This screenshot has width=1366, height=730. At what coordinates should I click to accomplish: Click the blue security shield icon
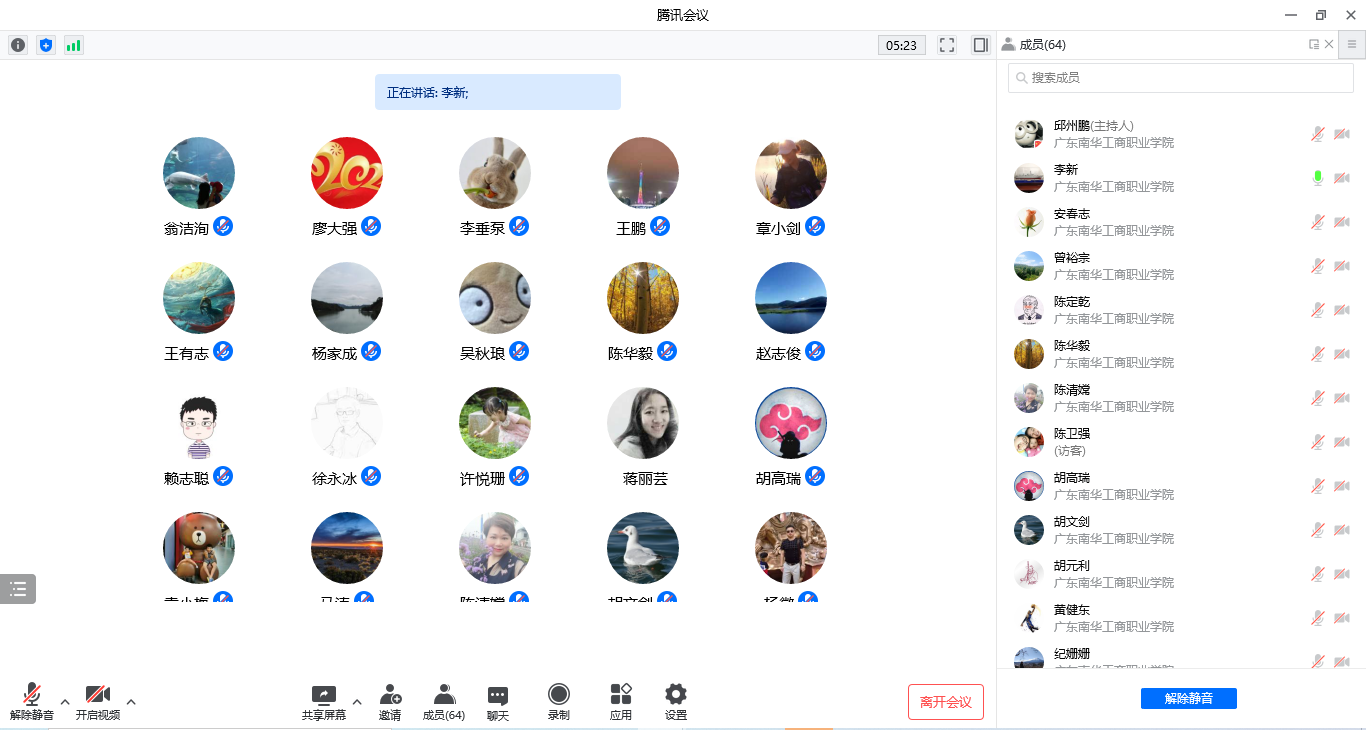46,45
